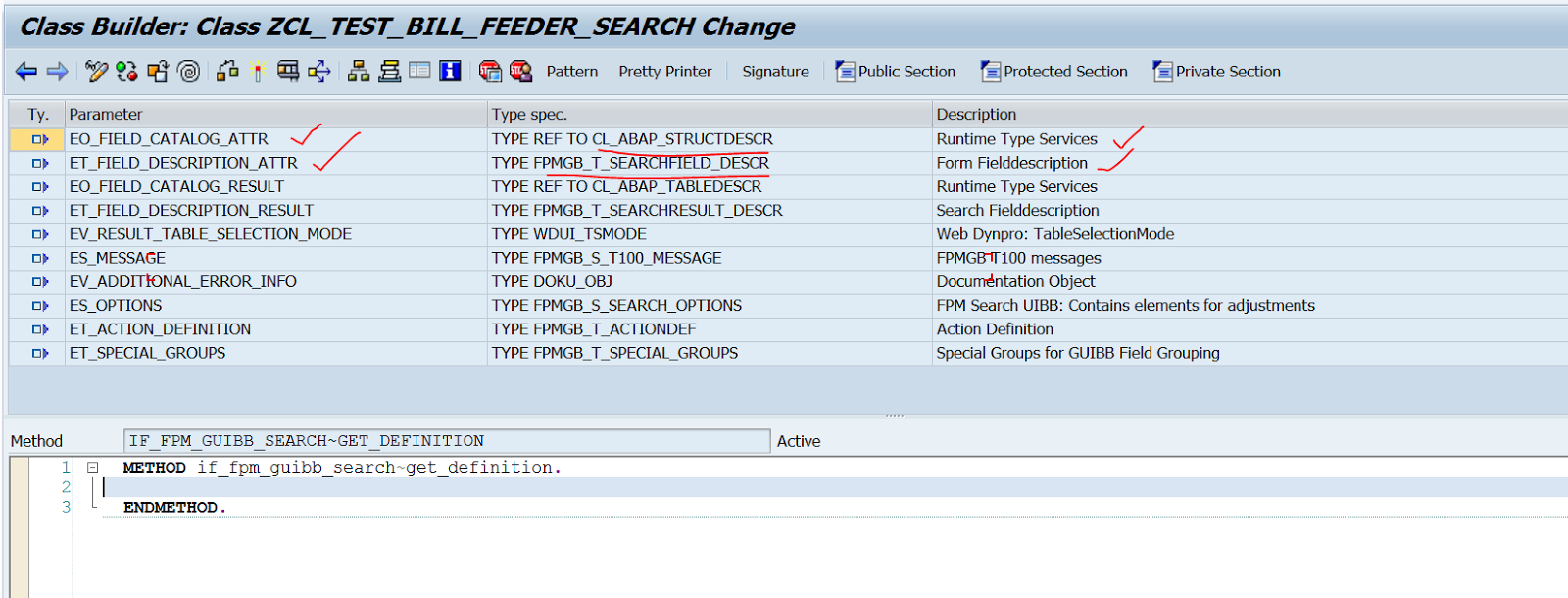
Task: Click exporting icon for EV_RESULT_TABLE_SELECTION_MODE row
Action: pos(39,234)
